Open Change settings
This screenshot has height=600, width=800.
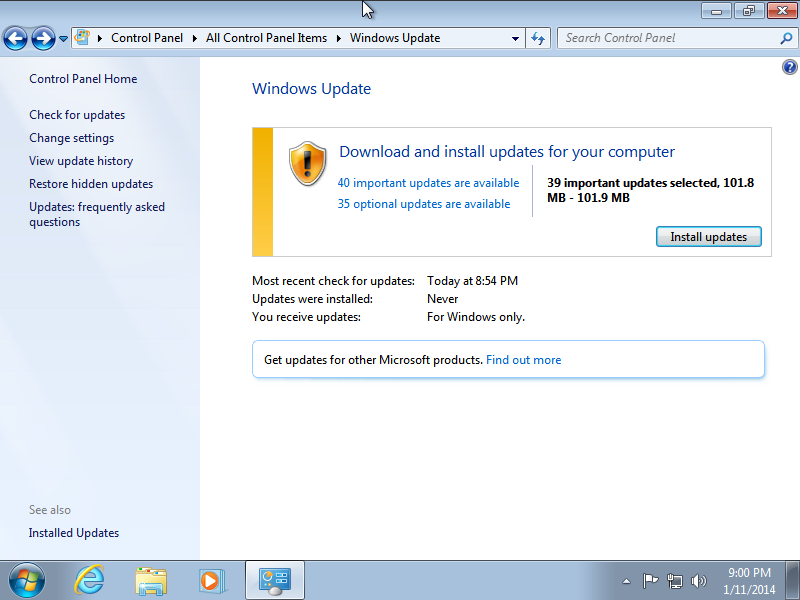tap(71, 138)
